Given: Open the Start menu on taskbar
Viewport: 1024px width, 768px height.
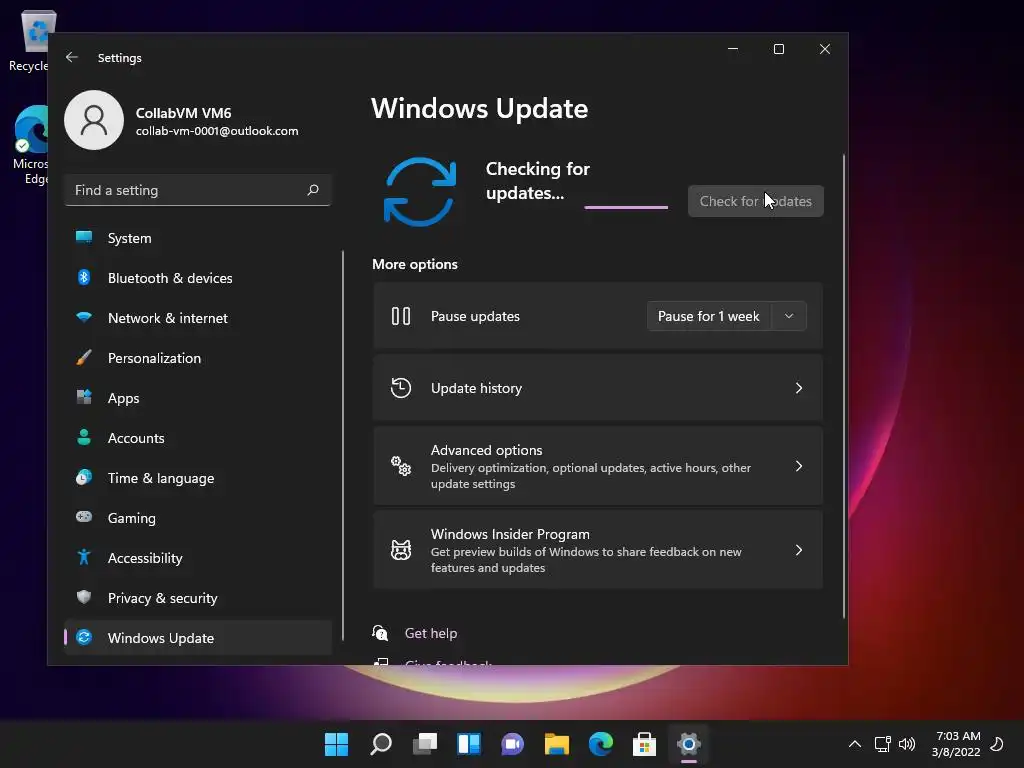Looking at the screenshot, I should [x=336, y=744].
